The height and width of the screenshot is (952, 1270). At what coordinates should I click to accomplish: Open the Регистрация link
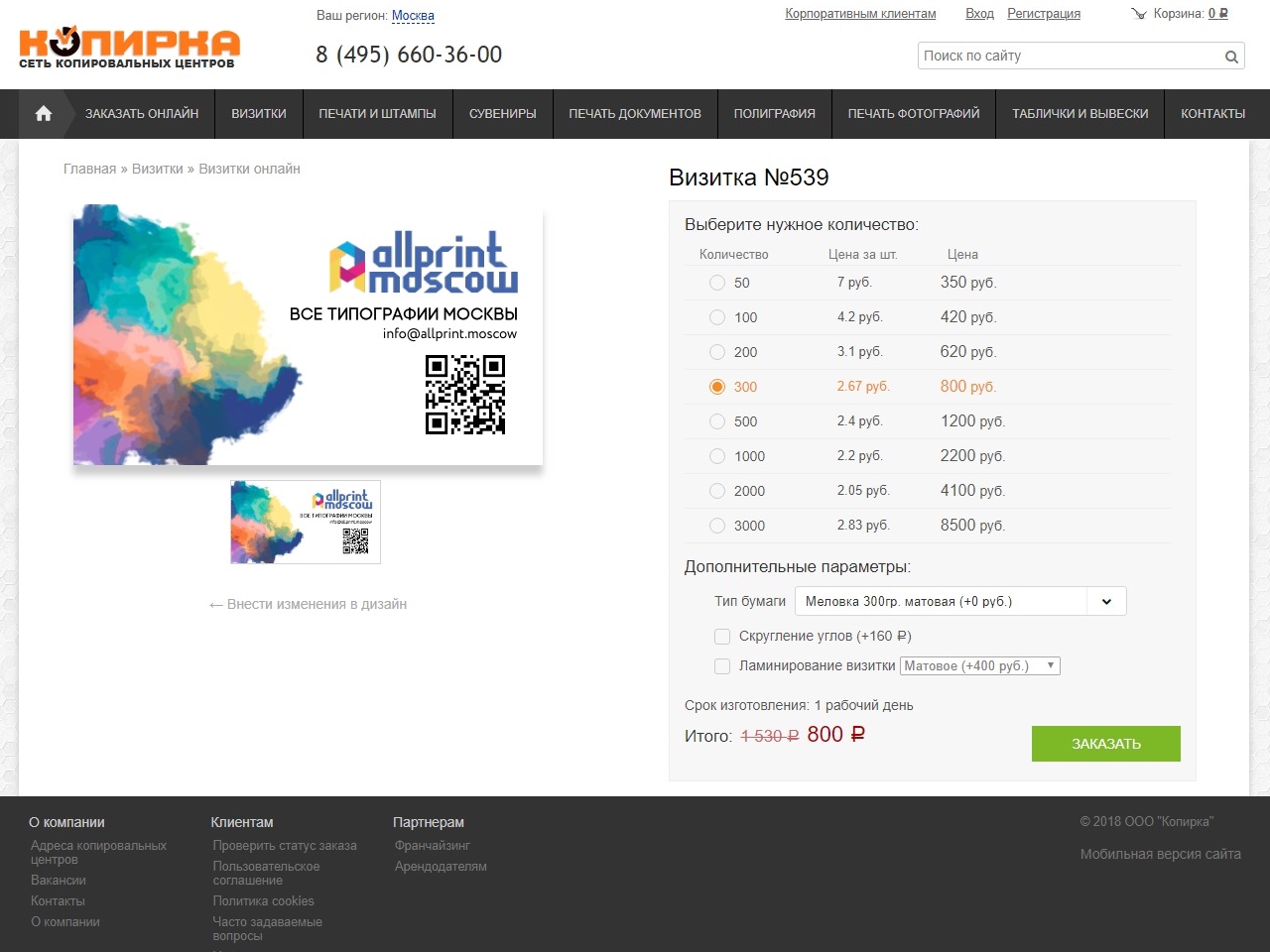[1044, 14]
